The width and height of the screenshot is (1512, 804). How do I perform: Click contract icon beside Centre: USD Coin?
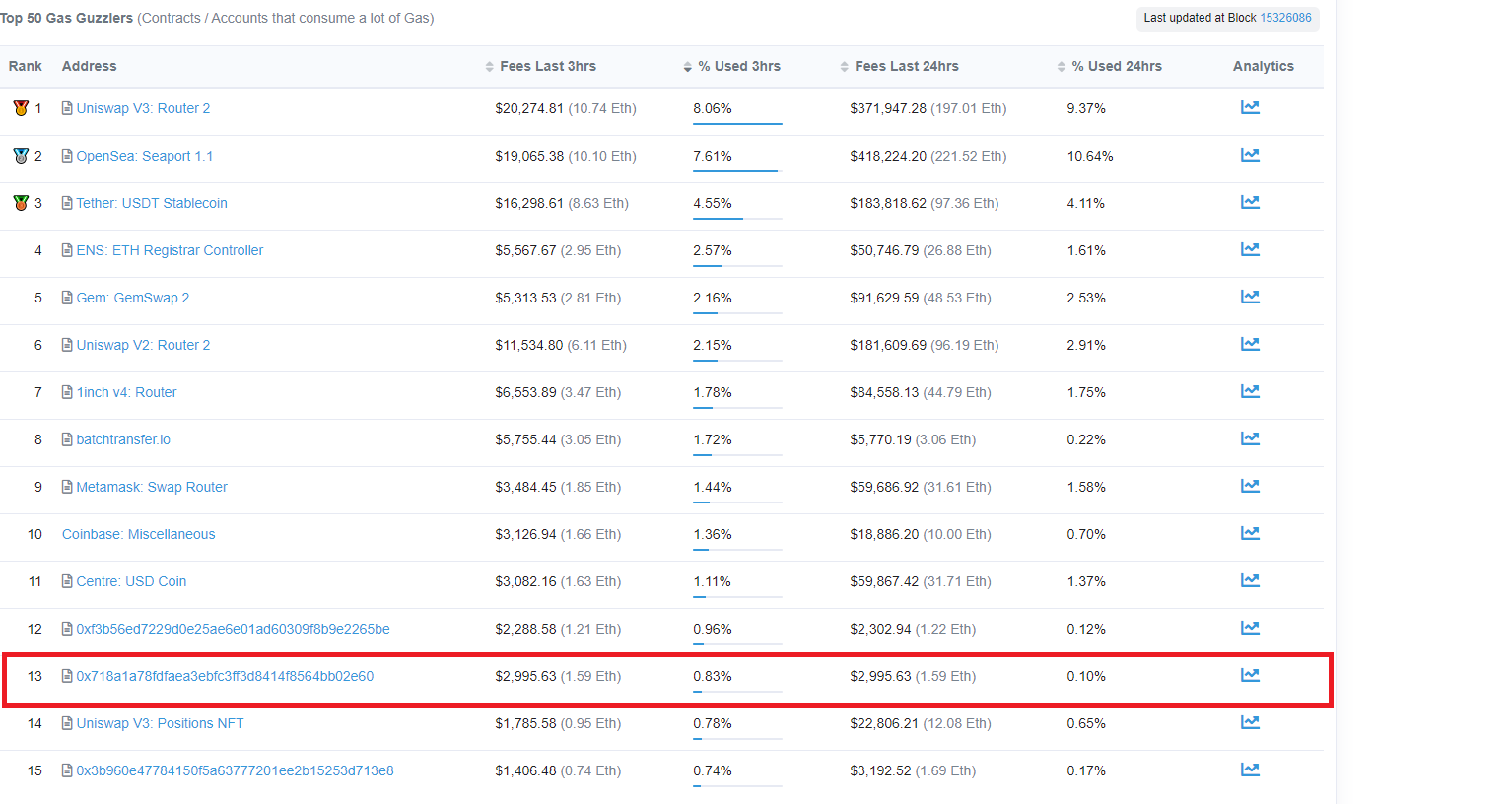(67, 581)
